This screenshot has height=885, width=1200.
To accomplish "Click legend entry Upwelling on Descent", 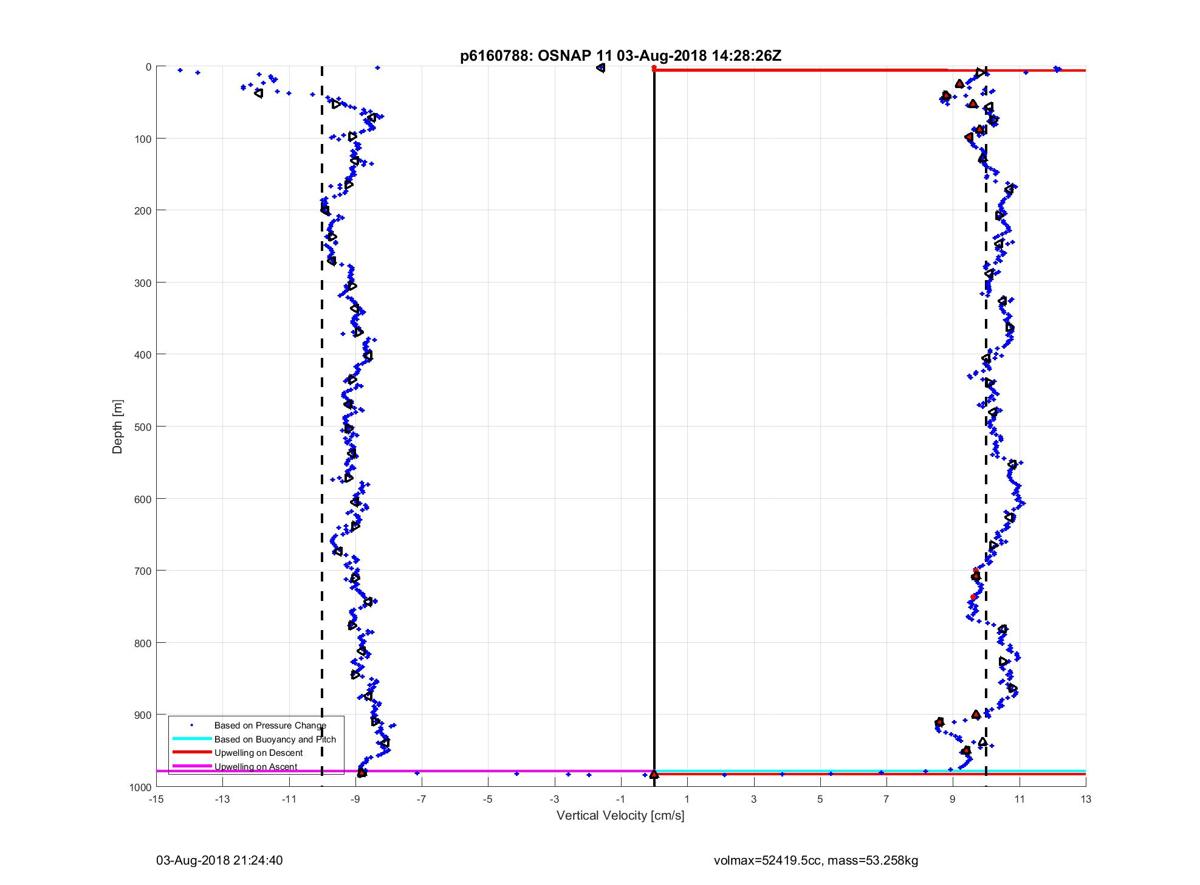I will (258, 752).
